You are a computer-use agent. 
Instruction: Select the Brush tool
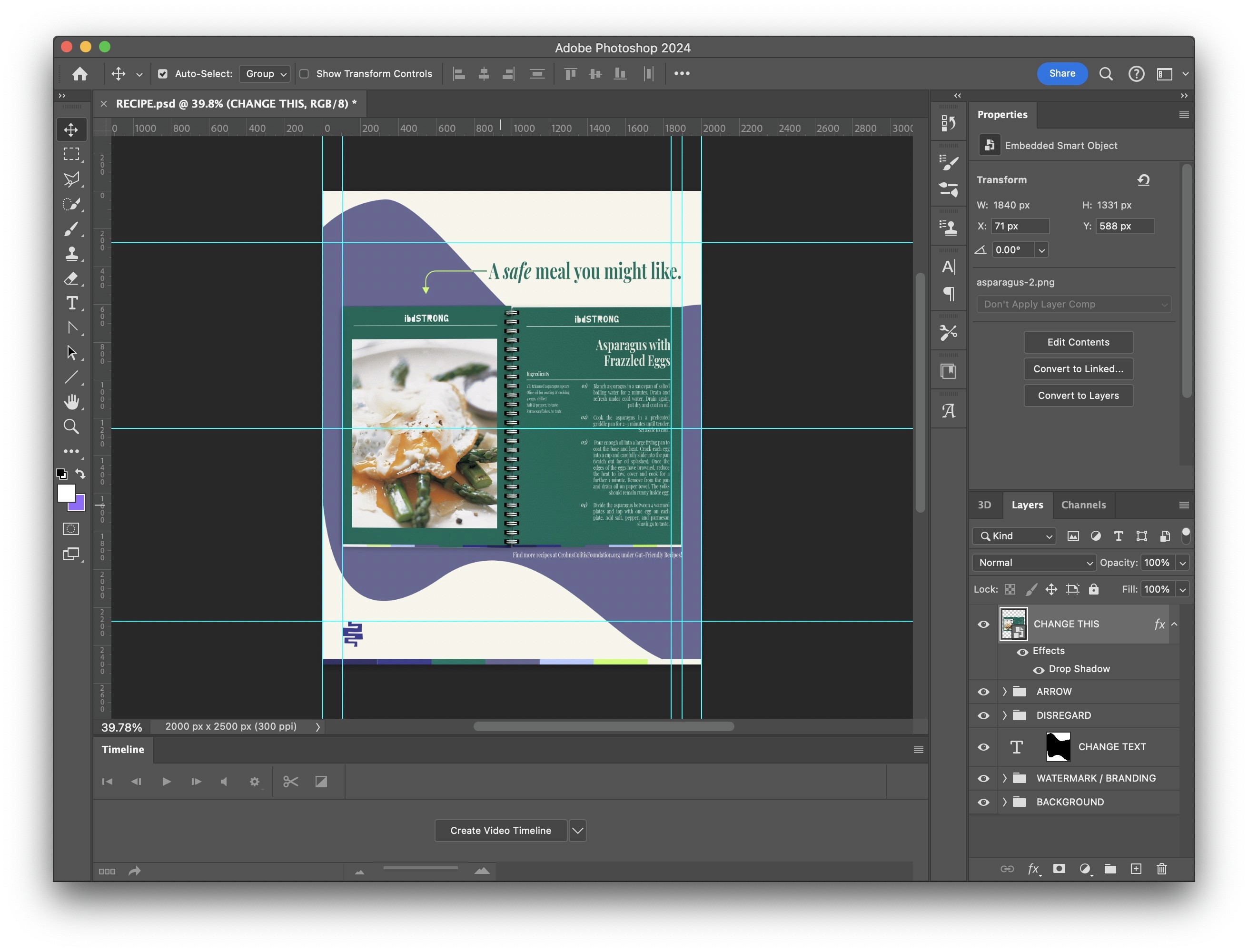[x=71, y=229]
